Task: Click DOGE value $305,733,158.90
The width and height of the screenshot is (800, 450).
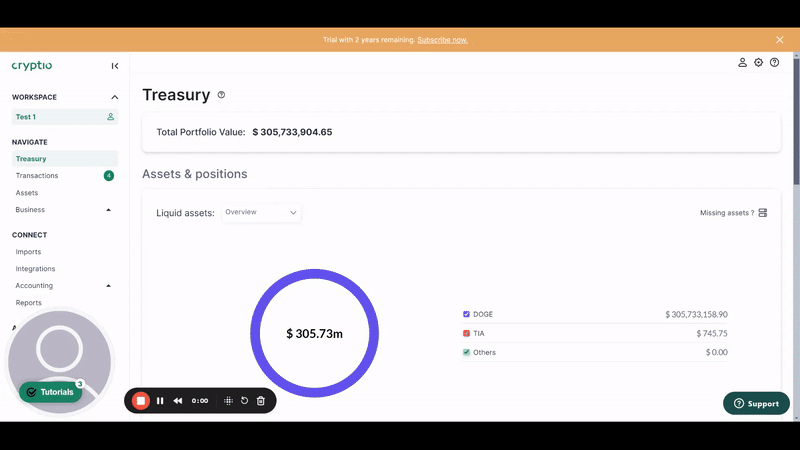Action: click(x=696, y=314)
